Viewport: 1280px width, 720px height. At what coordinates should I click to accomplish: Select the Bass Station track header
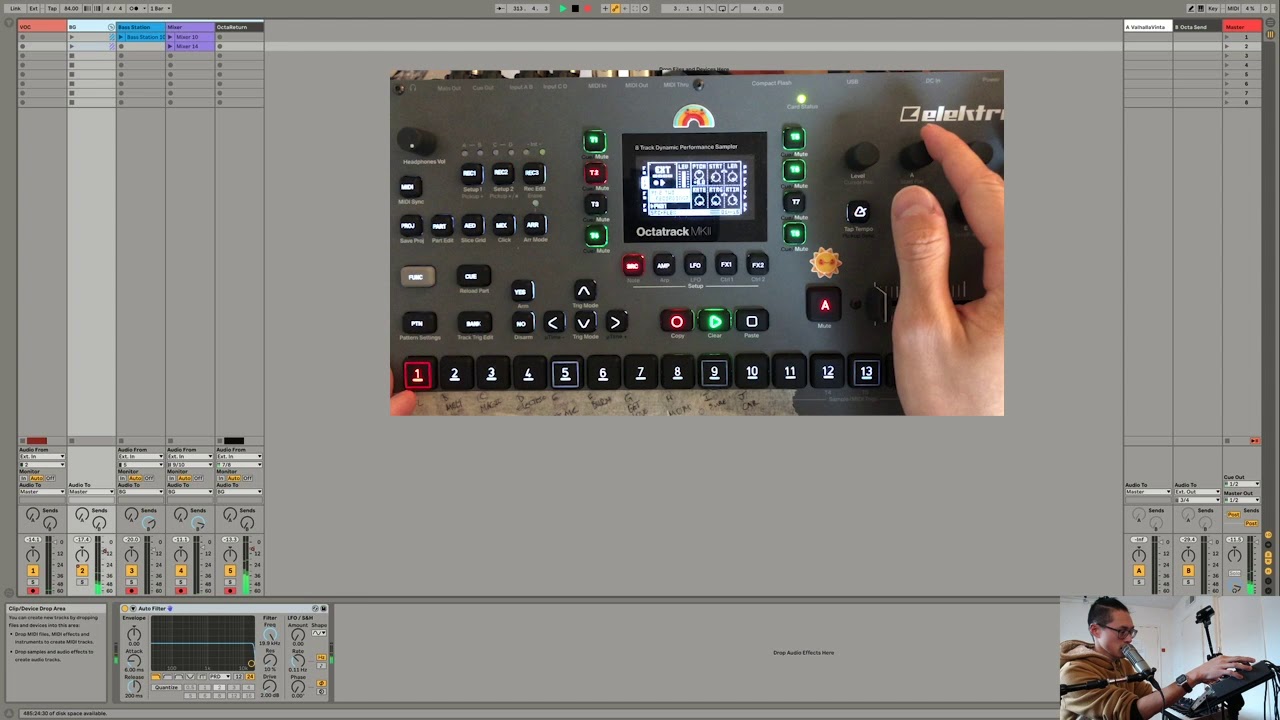tap(140, 27)
